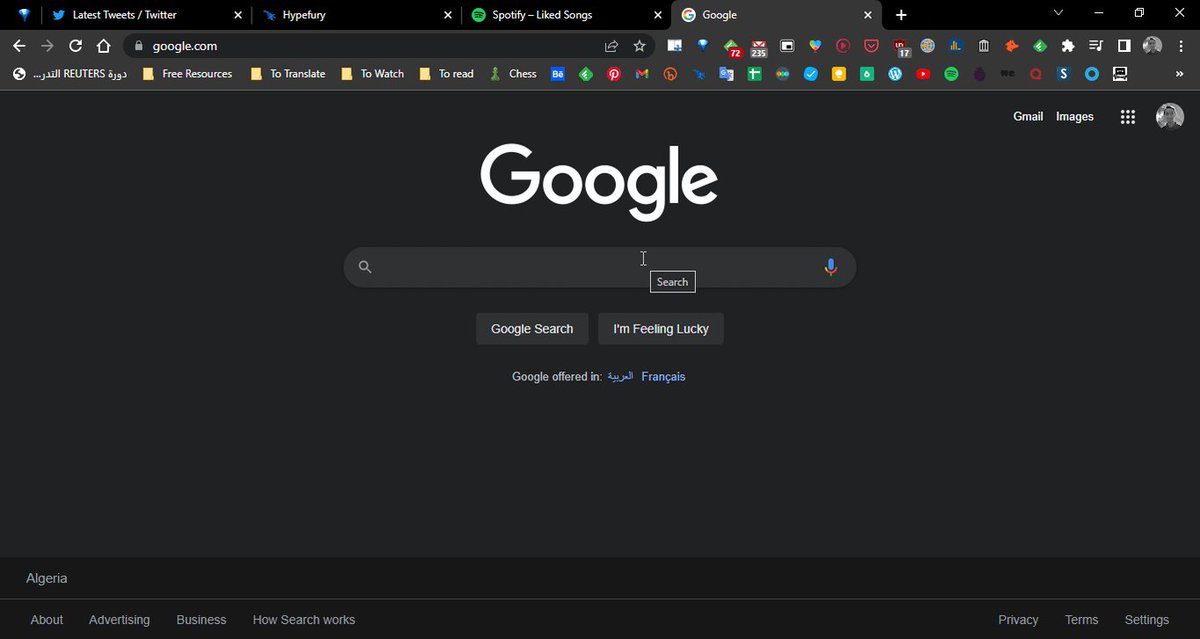Click the Google Search button

(x=532, y=328)
